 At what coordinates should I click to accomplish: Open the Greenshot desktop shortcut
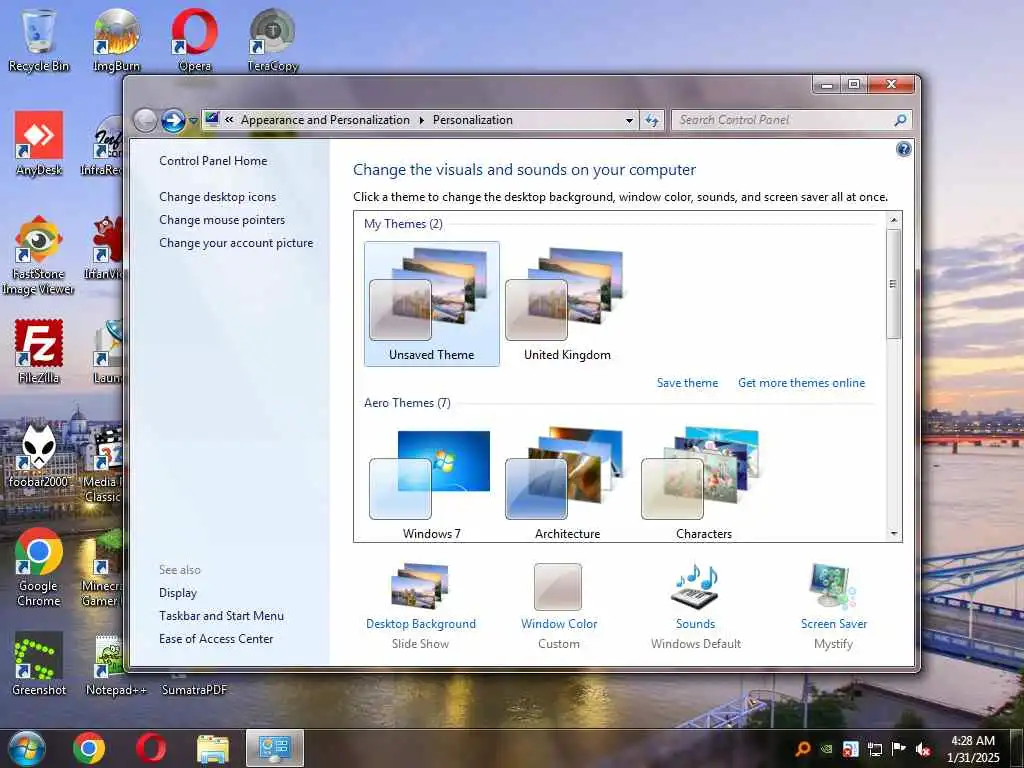pyautogui.click(x=39, y=664)
